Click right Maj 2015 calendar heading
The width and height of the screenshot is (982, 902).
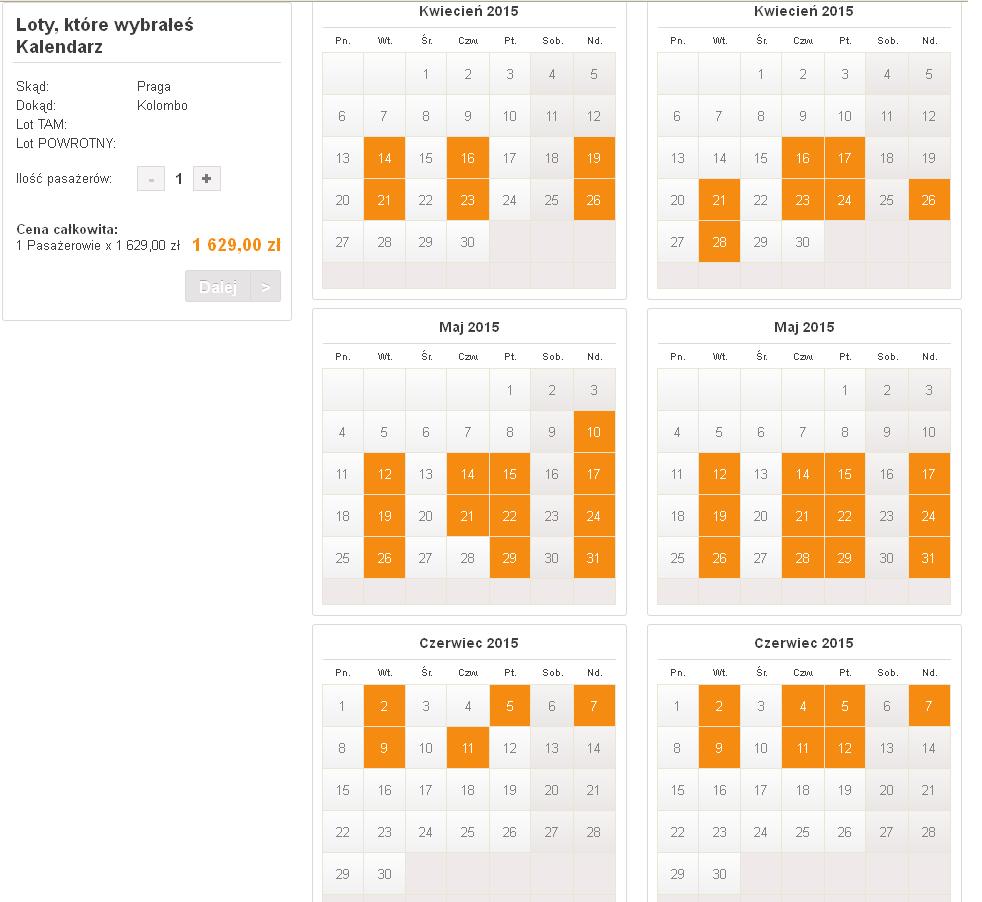tap(804, 327)
